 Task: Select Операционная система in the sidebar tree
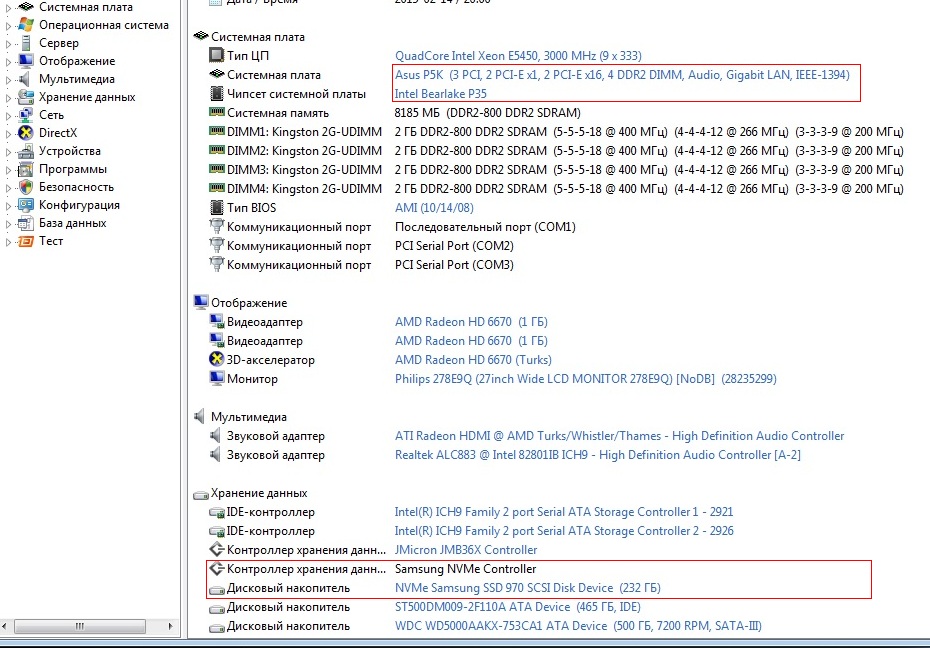[104, 25]
